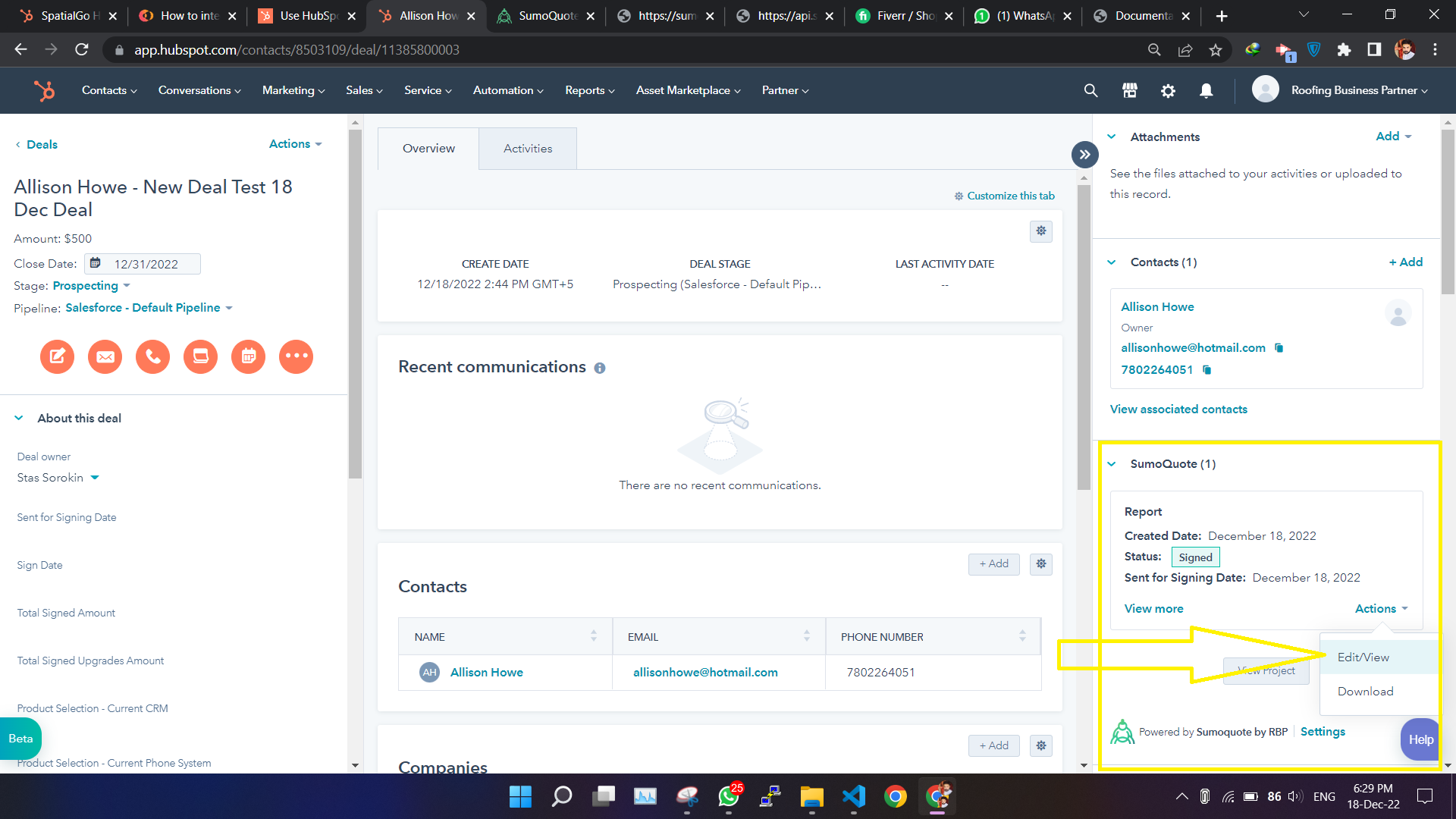This screenshot has height=819, width=1456.
Task: Open the Contacts navigation menu
Action: [x=109, y=90]
